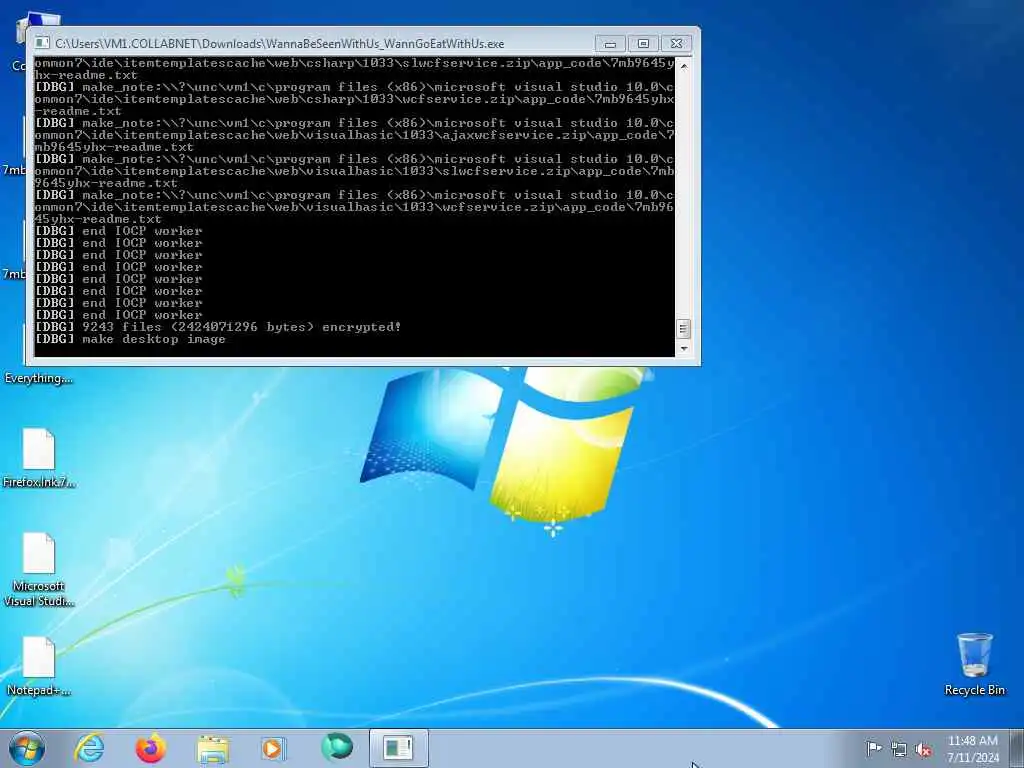The width and height of the screenshot is (1024, 768).
Task: Open the clock showing 11:48 AM
Action: pyautogui.click(x=972, y=749)
